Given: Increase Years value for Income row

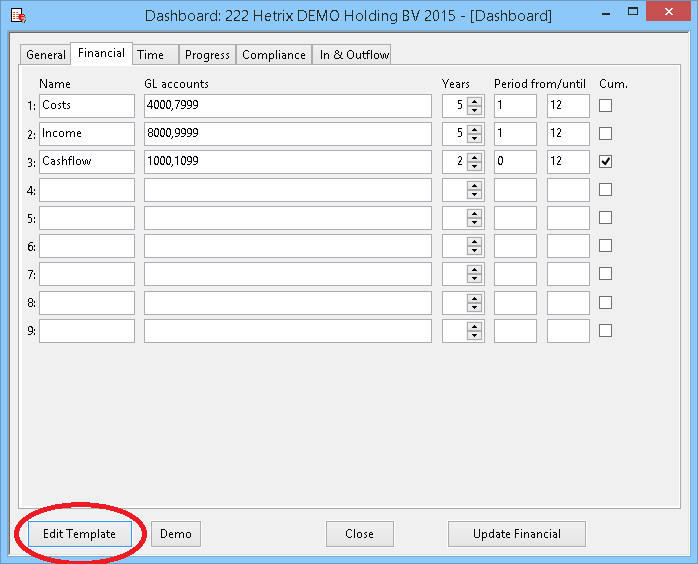Looking at the screenshot, I should (x=475, y=129).
